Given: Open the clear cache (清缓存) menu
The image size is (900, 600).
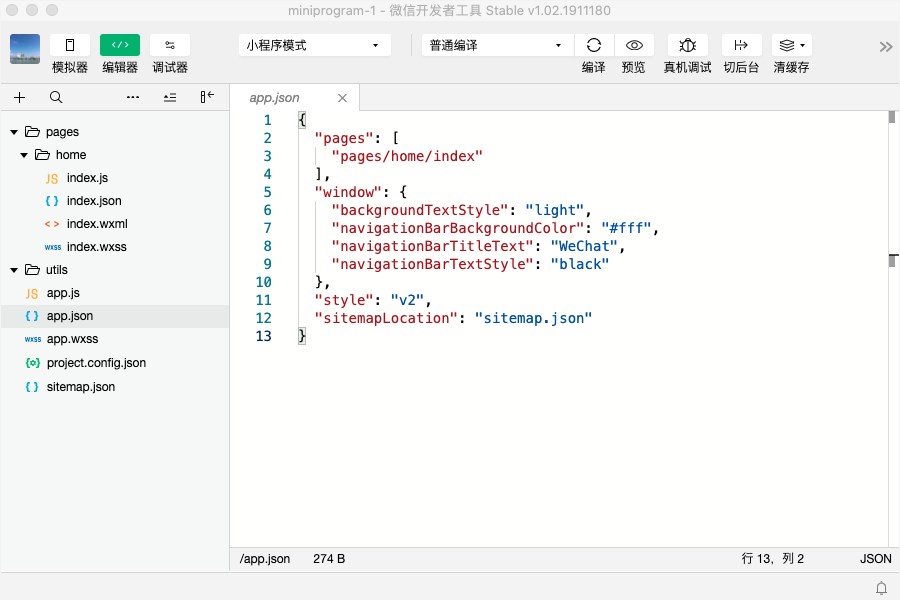Looking at the screenshot, I should [792, 45].
